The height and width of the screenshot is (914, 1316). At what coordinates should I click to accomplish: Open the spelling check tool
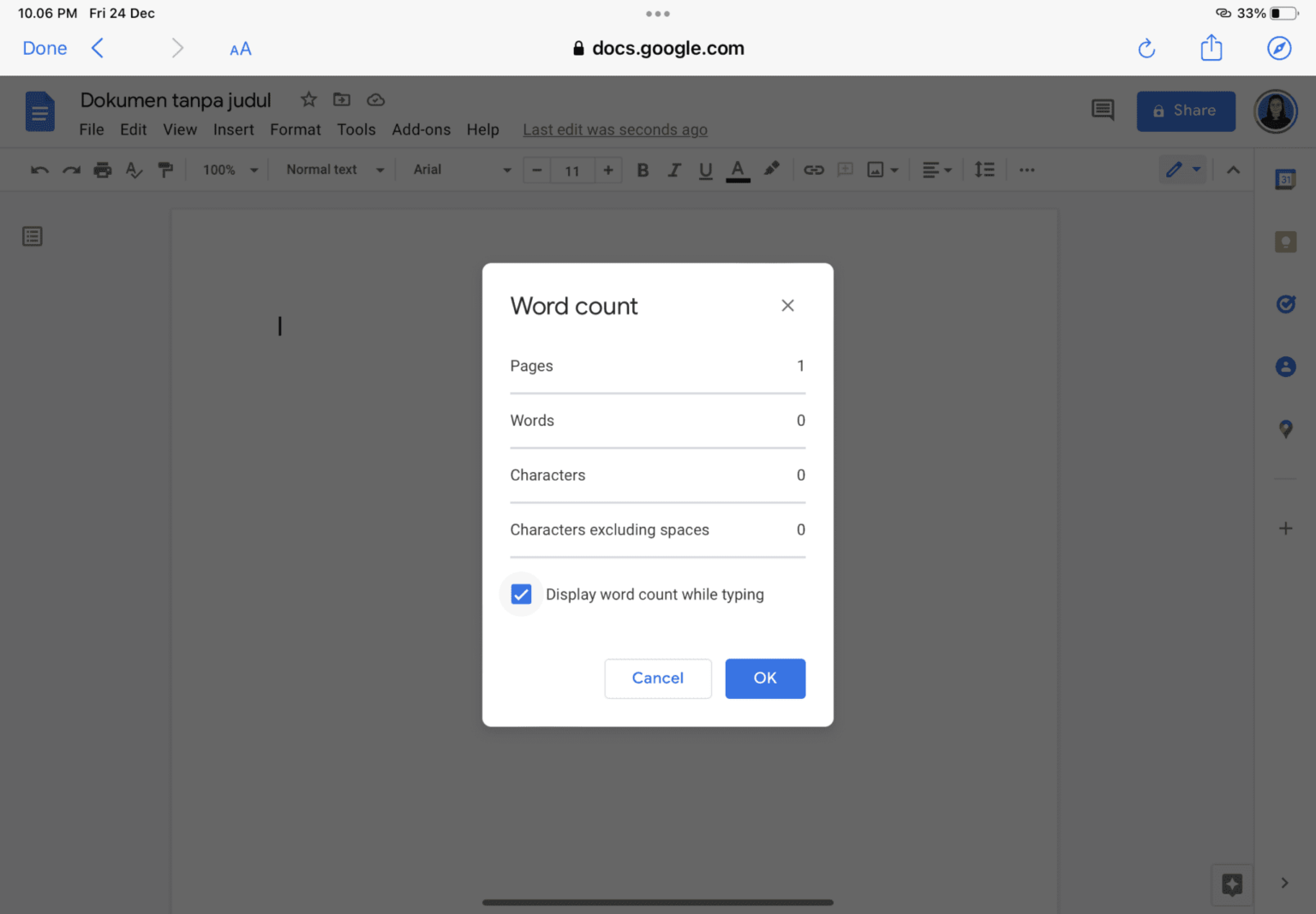134,170
